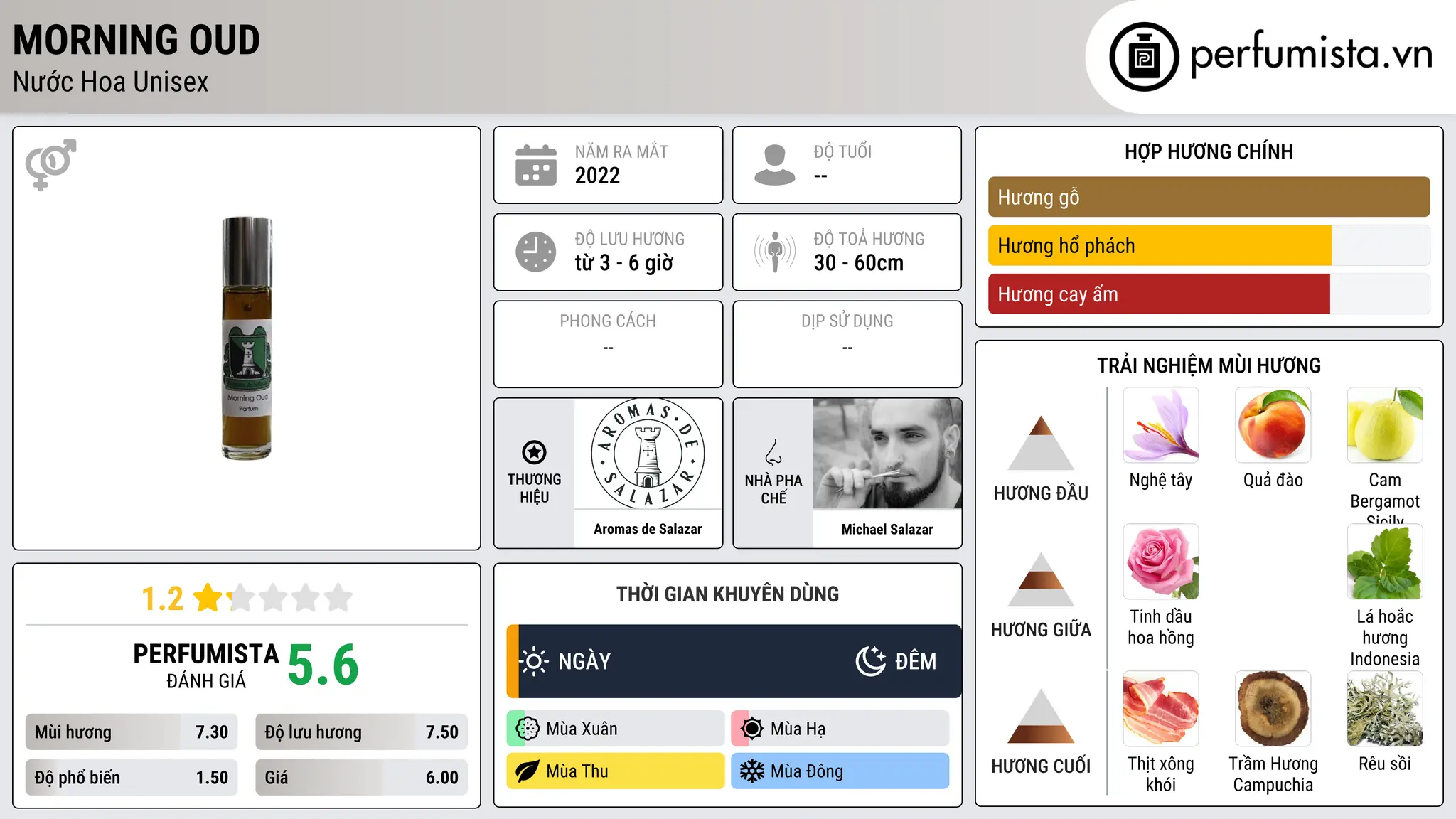The image size is (1456, 819).
Task: Click the nose icon above NHÀ PHA CHẾ
Action: (x=773, y=452)
